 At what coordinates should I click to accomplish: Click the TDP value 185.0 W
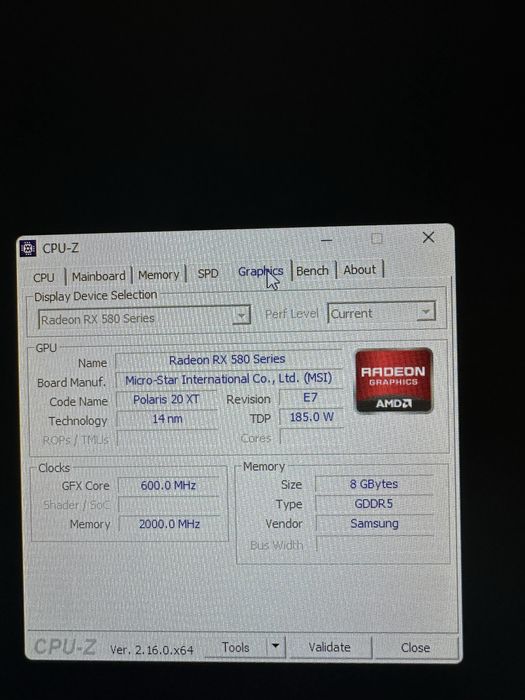point(311,417)
